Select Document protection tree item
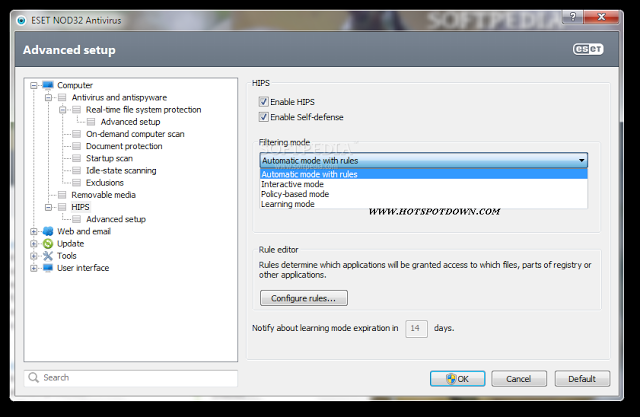This screenshot has width=640, height=417. pos(124,146)
